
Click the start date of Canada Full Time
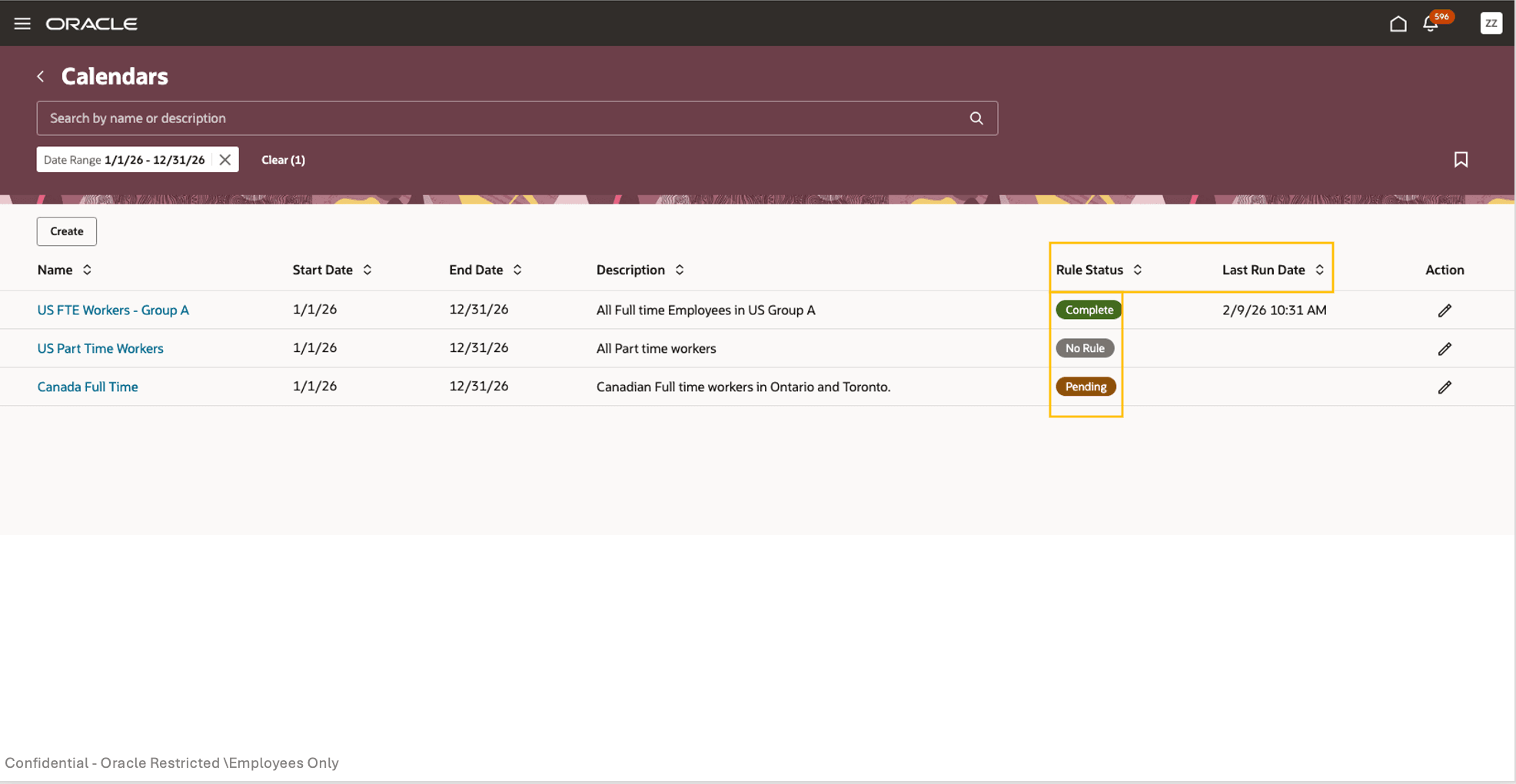[314, 387]
